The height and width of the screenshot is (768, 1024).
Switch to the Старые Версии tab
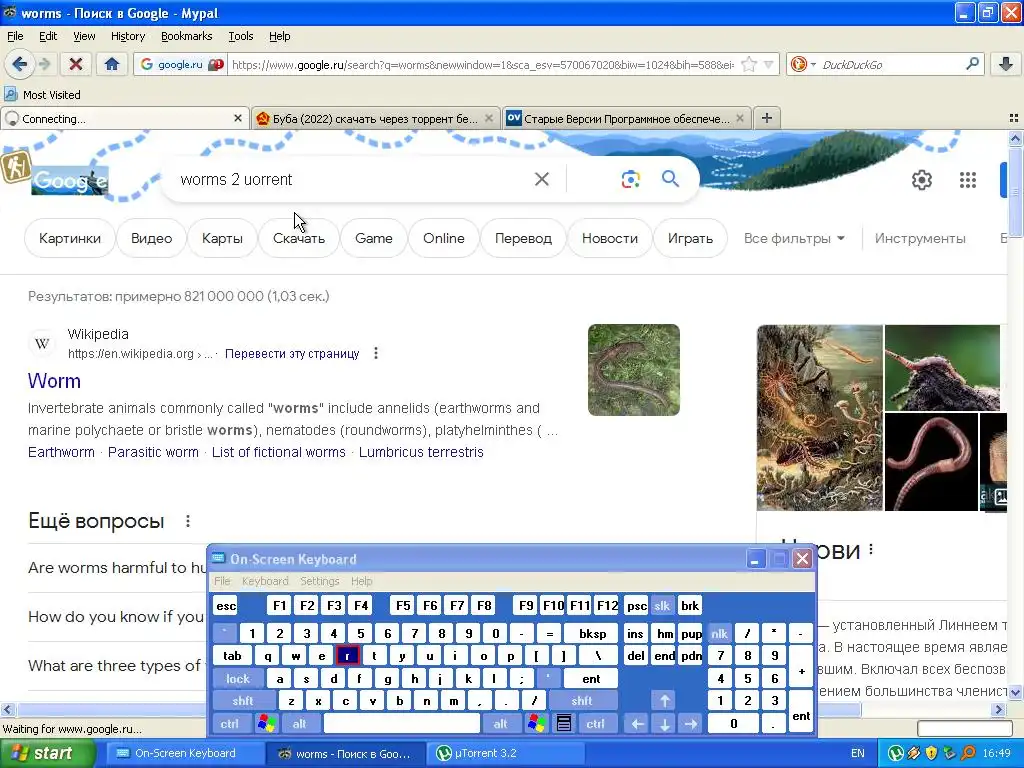(x=626, y=118)
